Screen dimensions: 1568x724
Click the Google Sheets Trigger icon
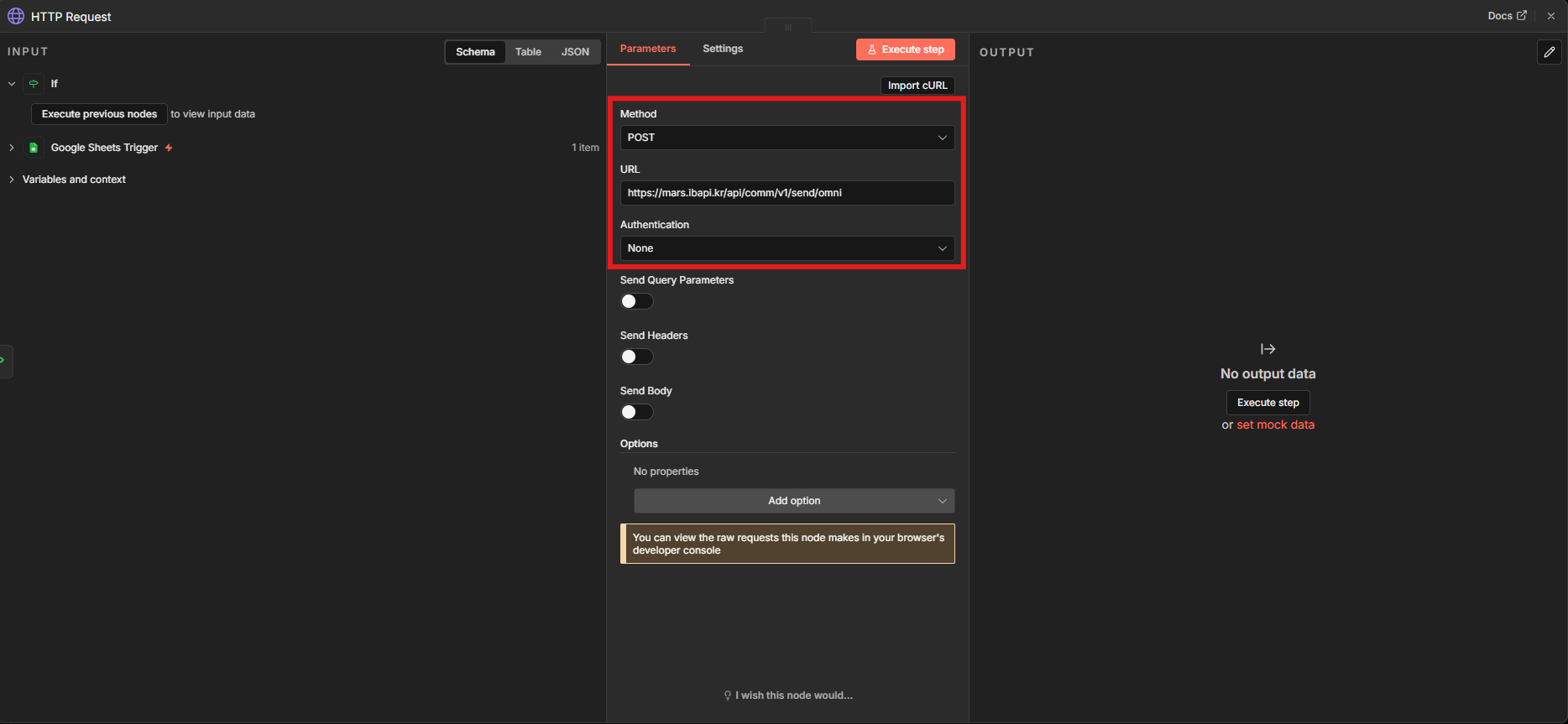(x=34, y=148)
